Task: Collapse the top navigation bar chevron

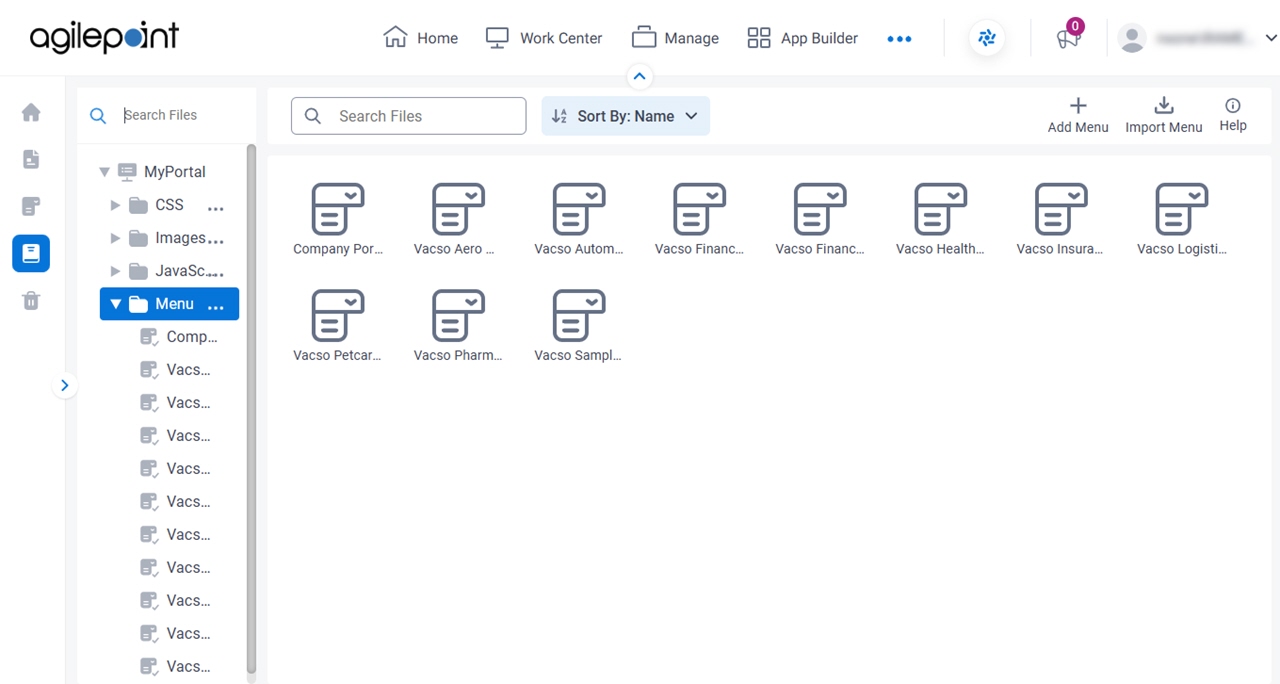Action: [640, 76]
